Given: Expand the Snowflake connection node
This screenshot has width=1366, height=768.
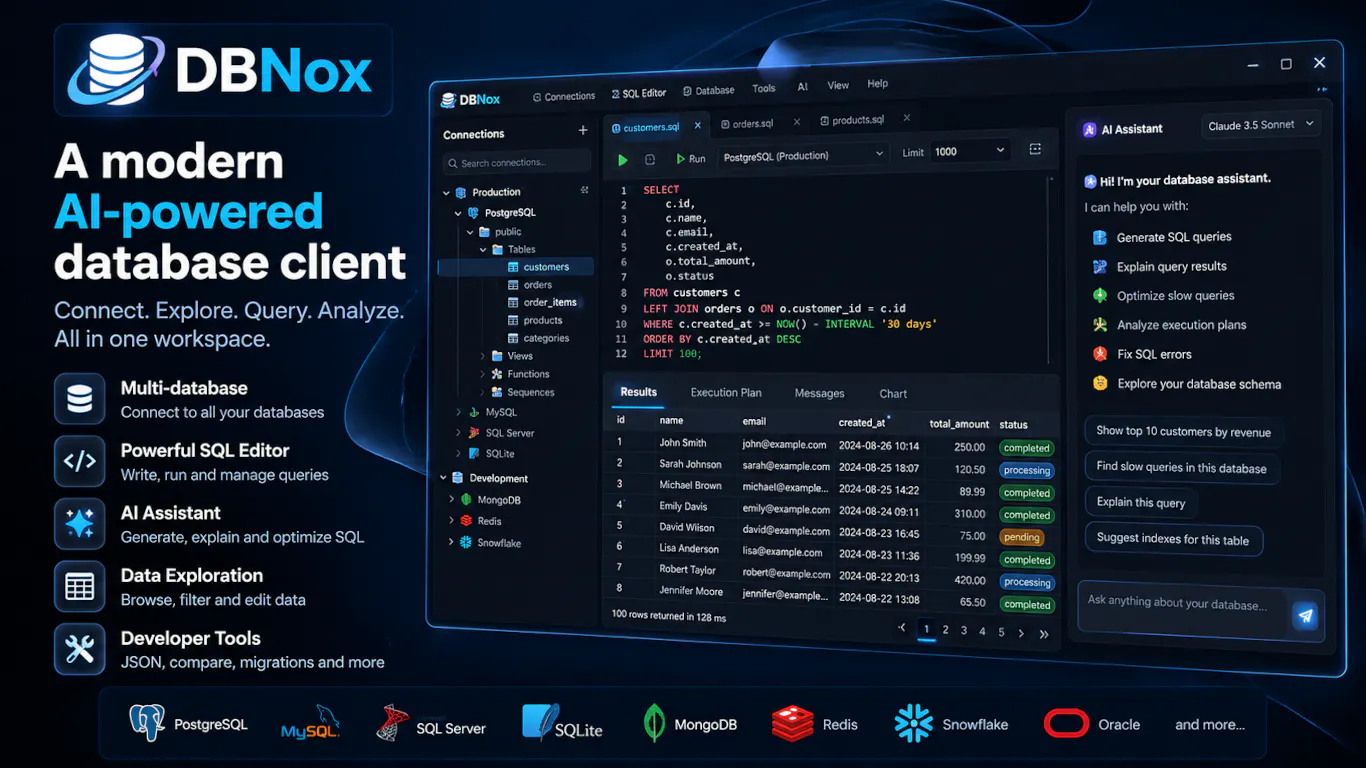Looking at the screenshot, I should (x=451, y=542).
